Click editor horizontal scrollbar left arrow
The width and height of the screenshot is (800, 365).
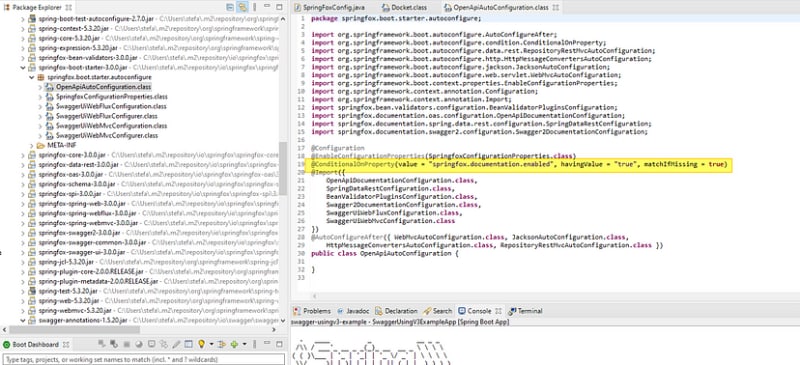click(x=314, y=296)
